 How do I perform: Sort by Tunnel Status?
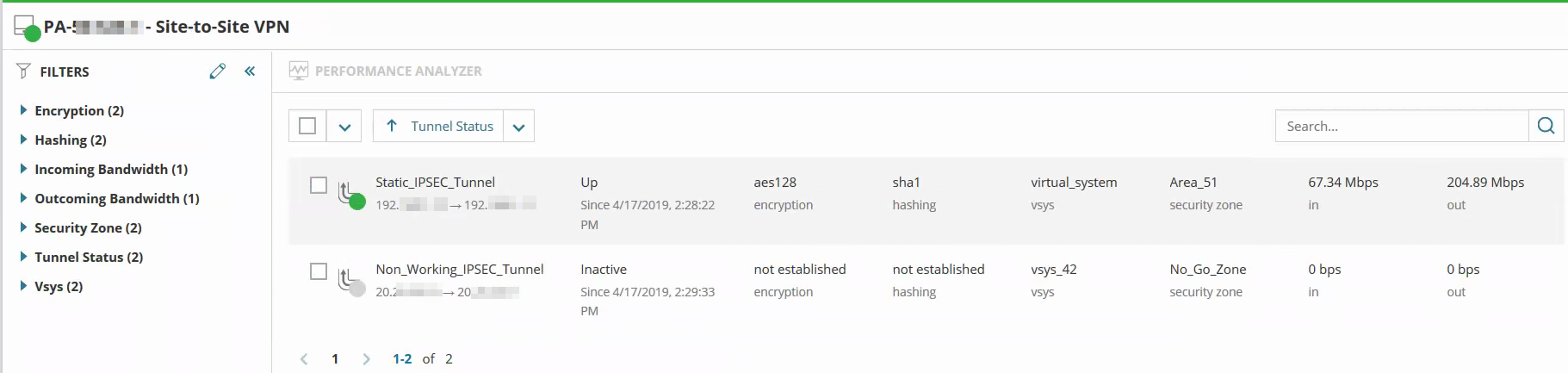[x=439, y=126]
